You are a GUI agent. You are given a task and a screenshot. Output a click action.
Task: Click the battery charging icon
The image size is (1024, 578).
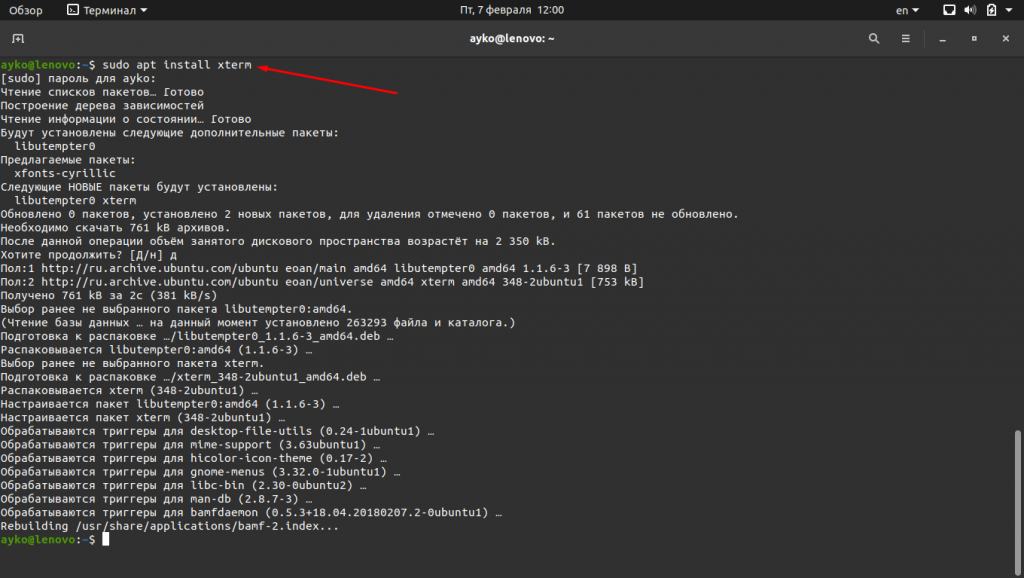coord(991,10)
